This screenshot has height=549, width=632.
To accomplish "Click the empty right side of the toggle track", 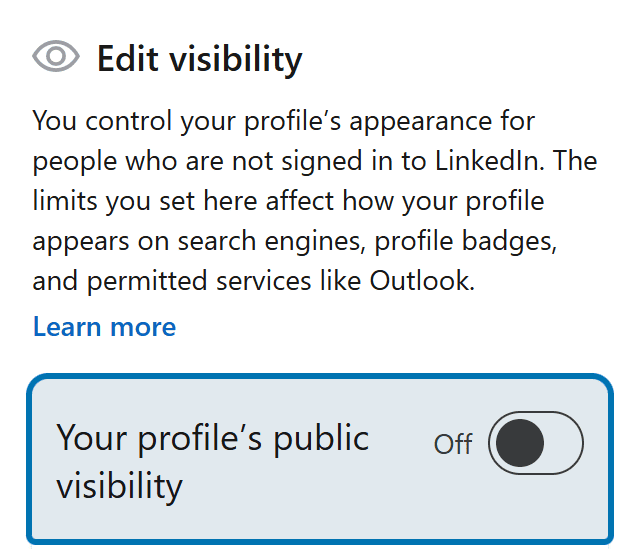I will pos(561,443).
